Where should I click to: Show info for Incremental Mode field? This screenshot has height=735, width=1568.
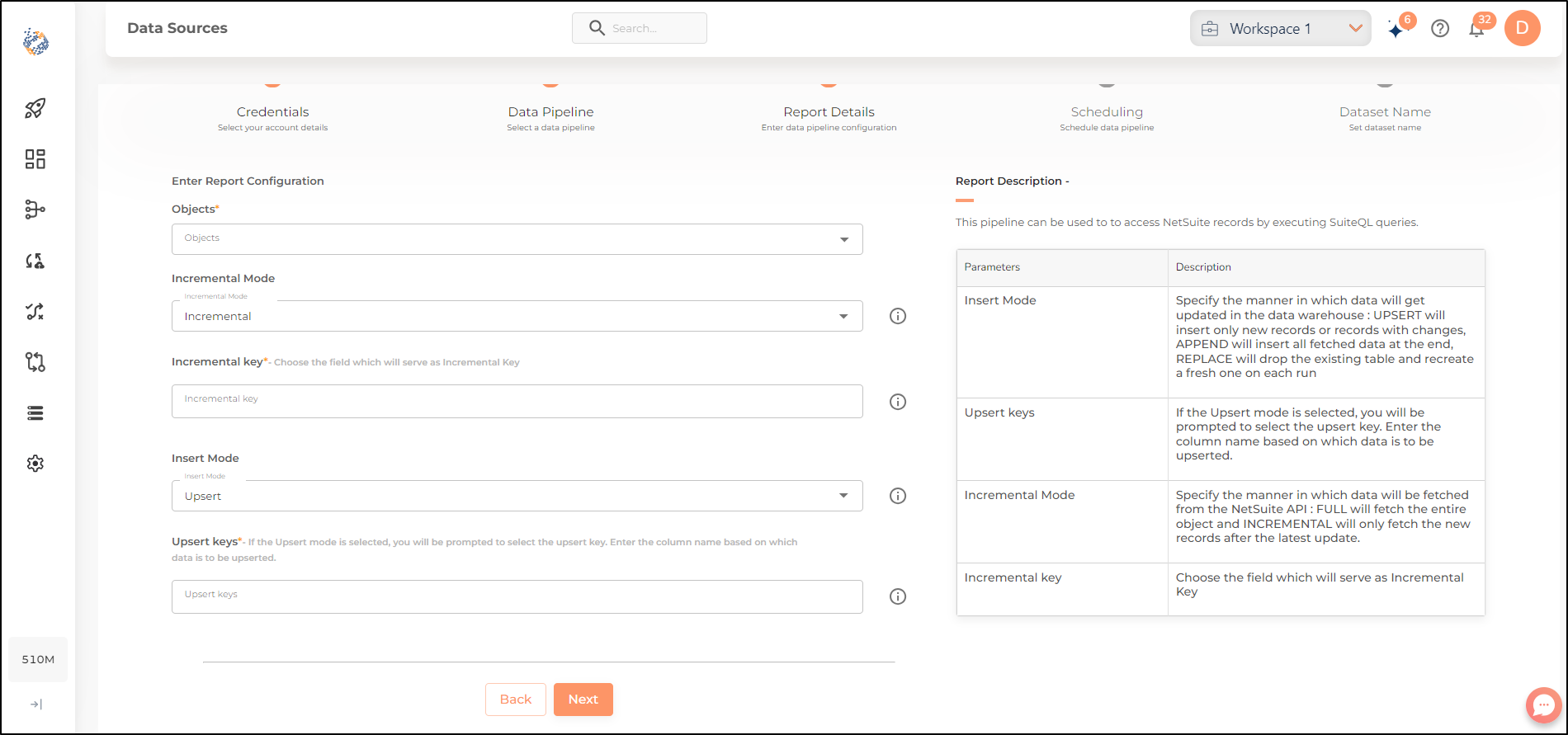point(898,316)
